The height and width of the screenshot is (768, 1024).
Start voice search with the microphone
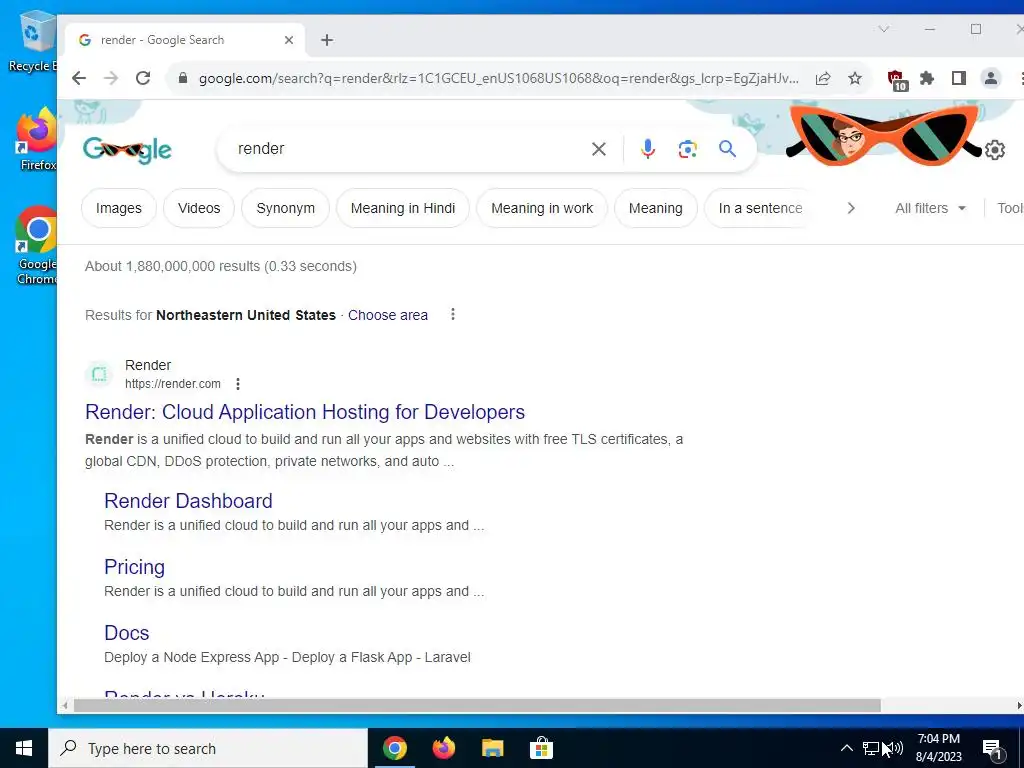point(647,149)
